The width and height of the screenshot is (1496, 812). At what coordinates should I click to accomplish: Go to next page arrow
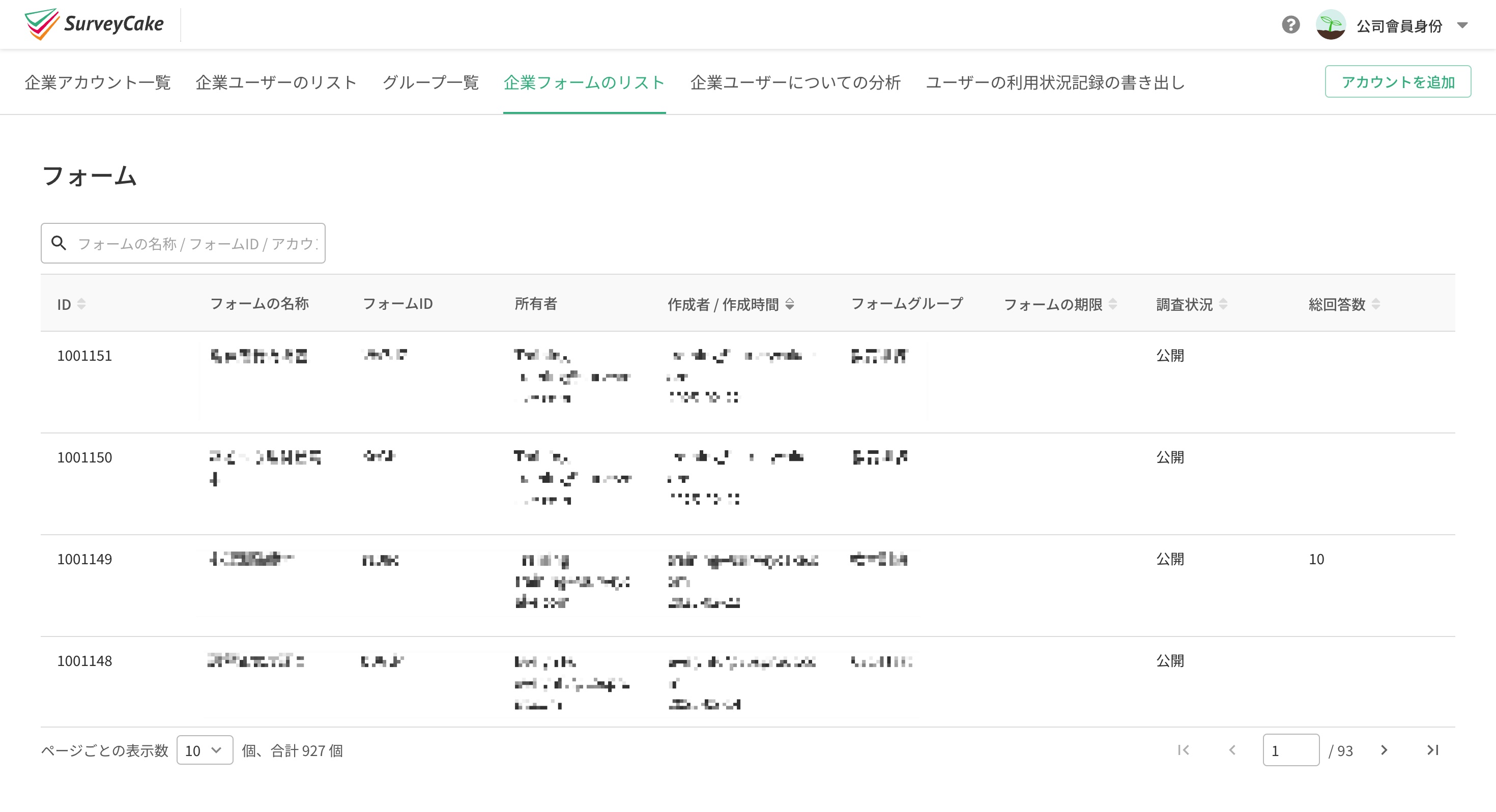click(1384, 750)
